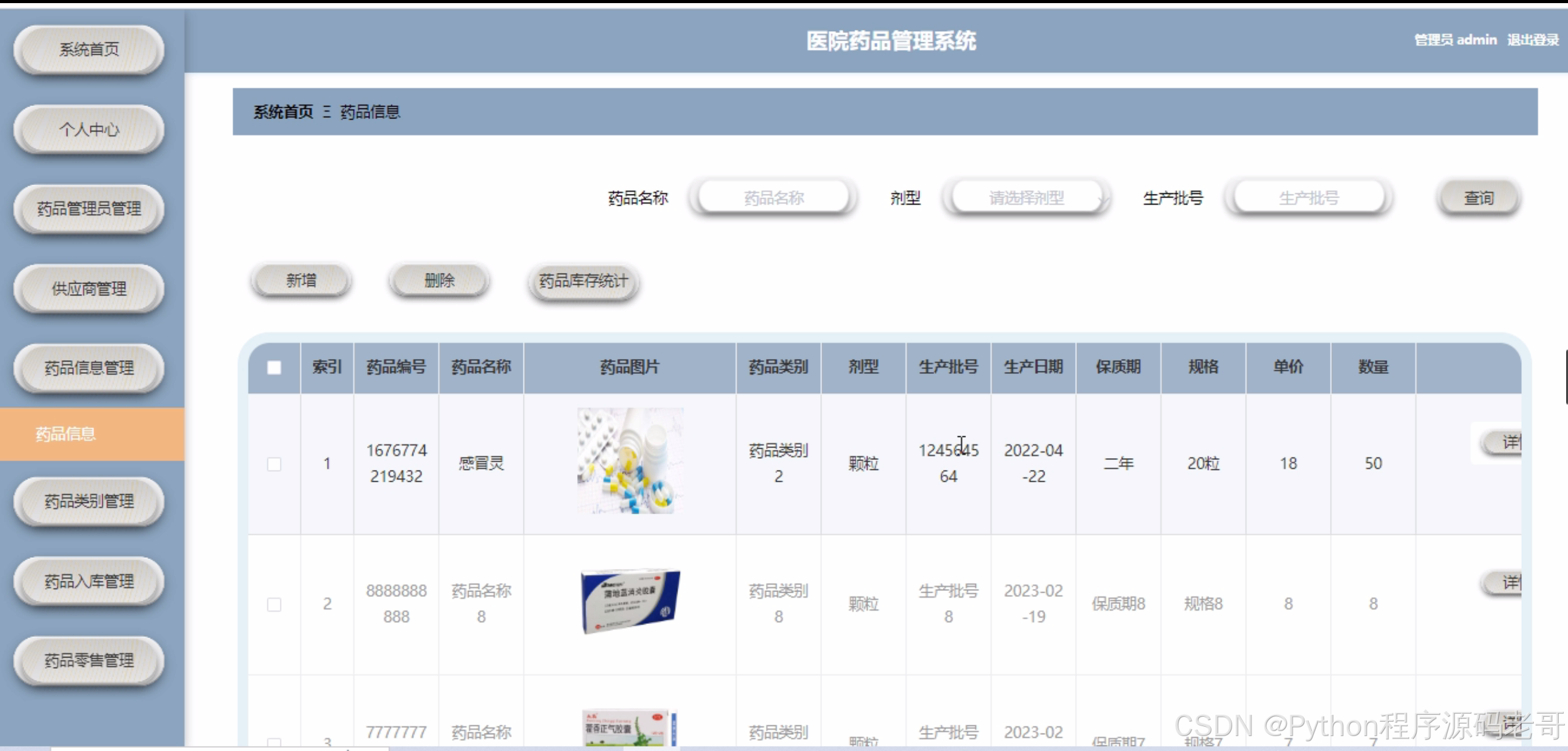
Task: Click 退出登录 link at top right
Action: [x=1532, y=40]
